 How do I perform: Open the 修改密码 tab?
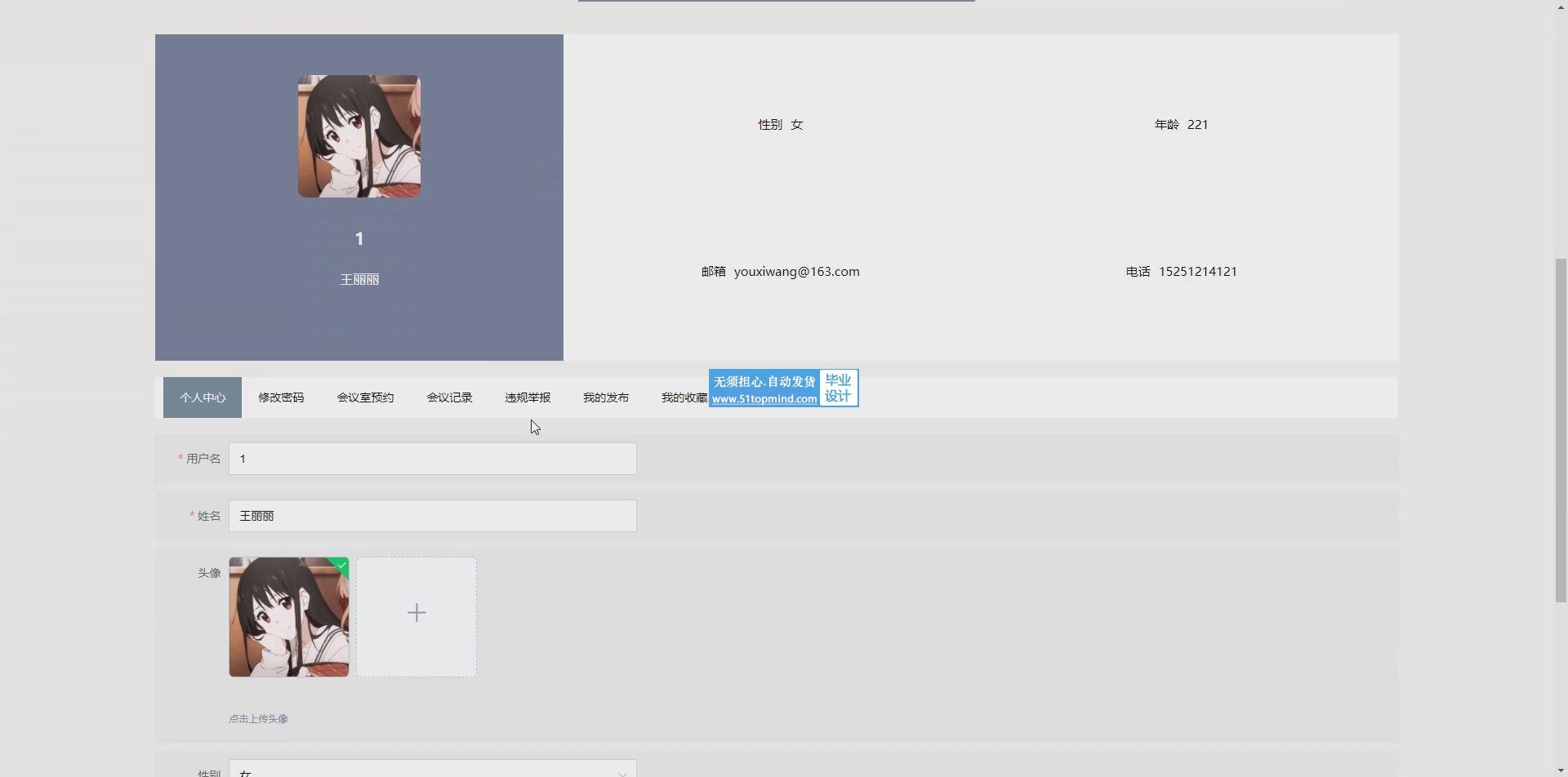click(281, 397)
